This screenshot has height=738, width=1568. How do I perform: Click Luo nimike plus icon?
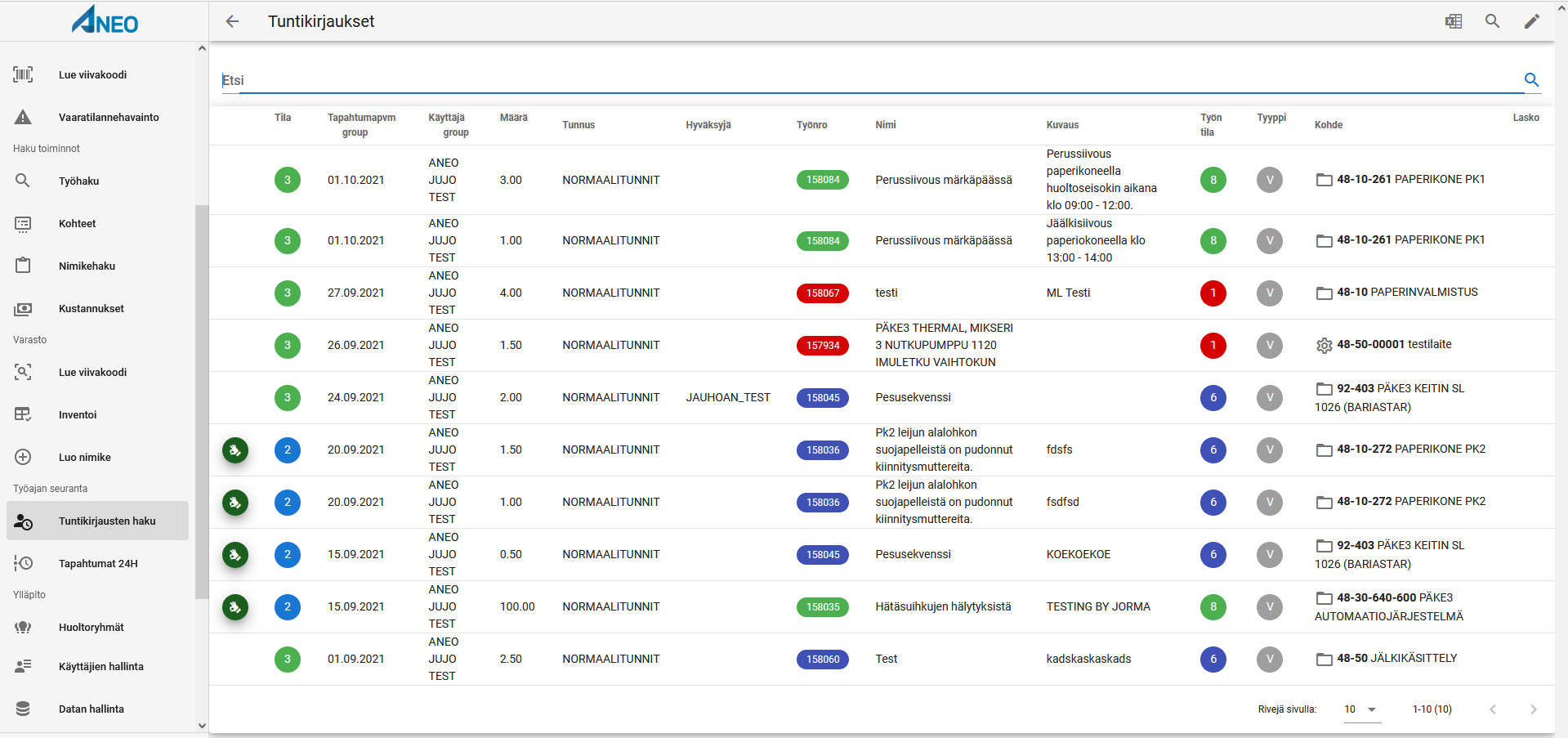pyautogui.click(x=23, y=457)
